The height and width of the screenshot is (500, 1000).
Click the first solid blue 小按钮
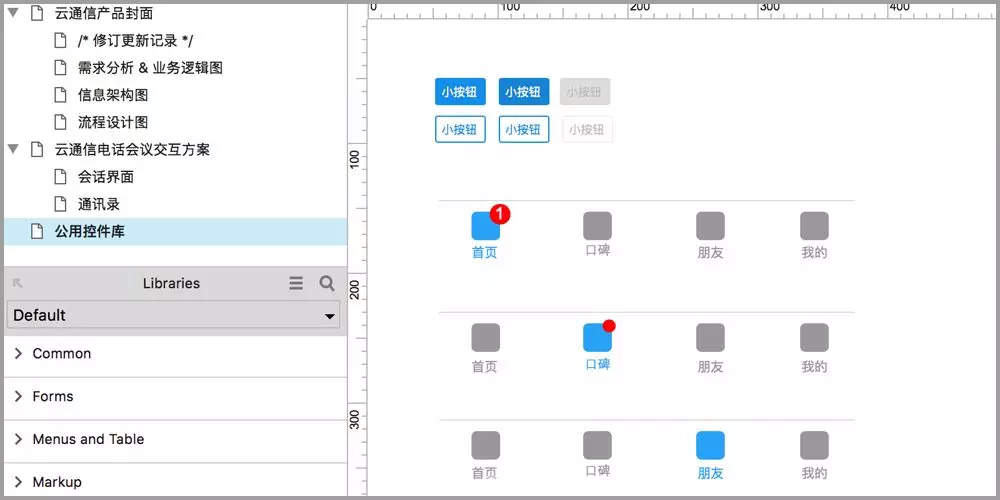[460, 92]
